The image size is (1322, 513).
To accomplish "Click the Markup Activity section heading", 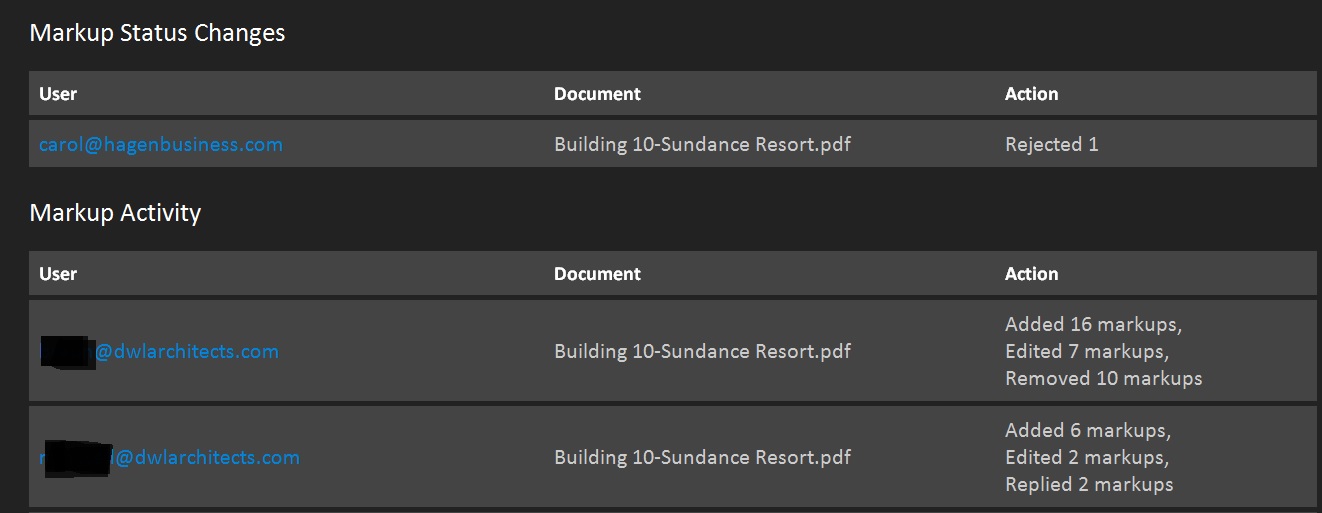I will [x=115, y=213].
